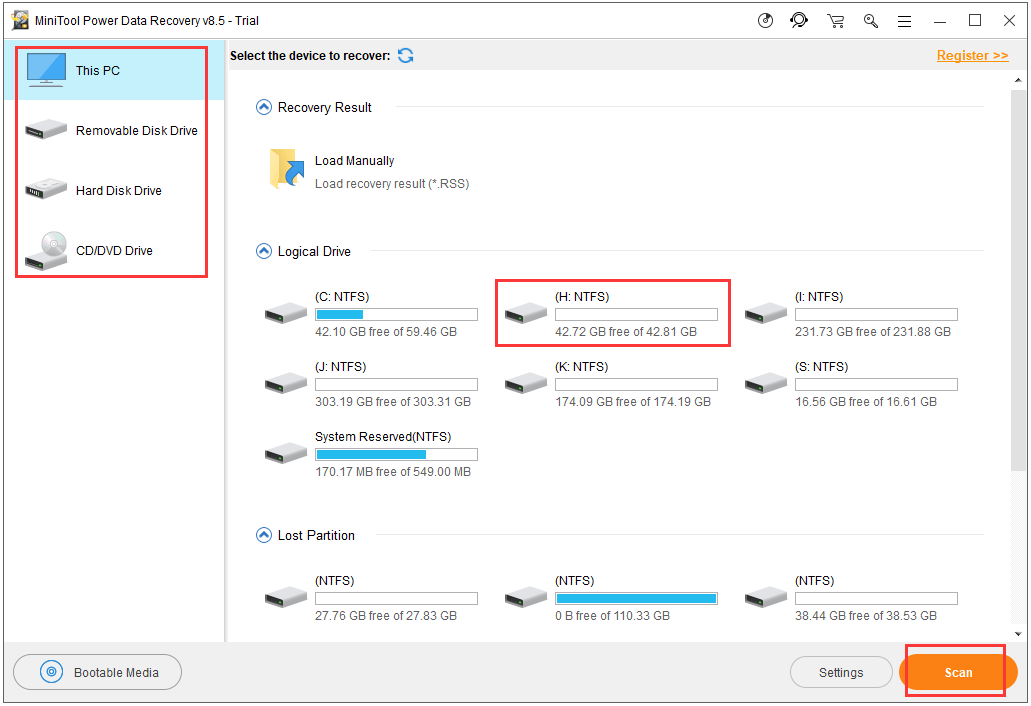Open the hamburger menu
The width and height of the screenshot is (1031, 706).
click(x=904, y=20)
